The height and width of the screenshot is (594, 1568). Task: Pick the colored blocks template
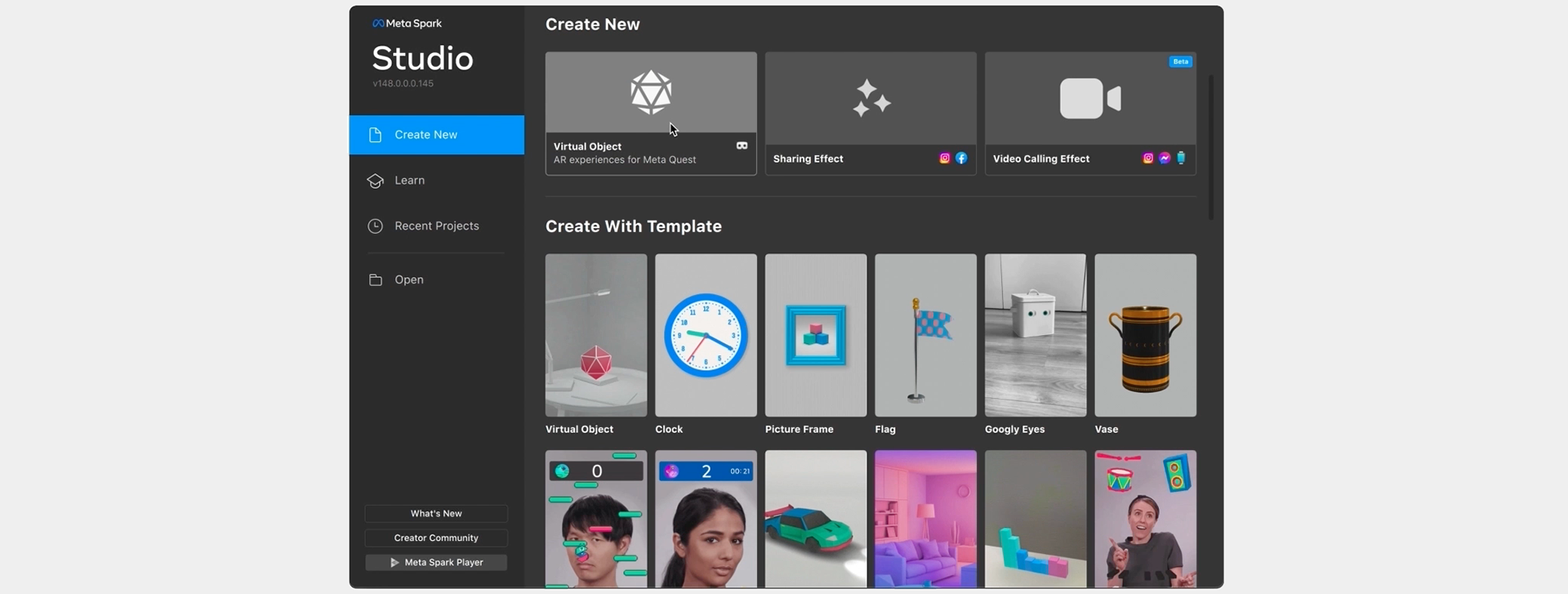1036,519
